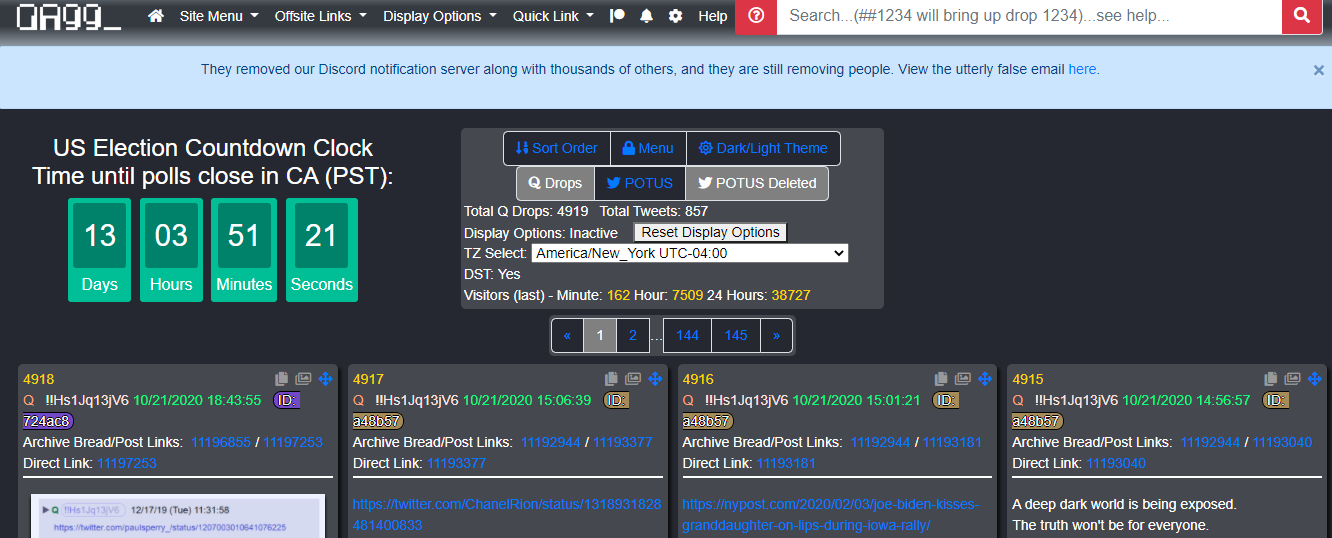1332x538 pixels.
Task: Click tan ID badge on drop 4917
Action: coord(376,421)
